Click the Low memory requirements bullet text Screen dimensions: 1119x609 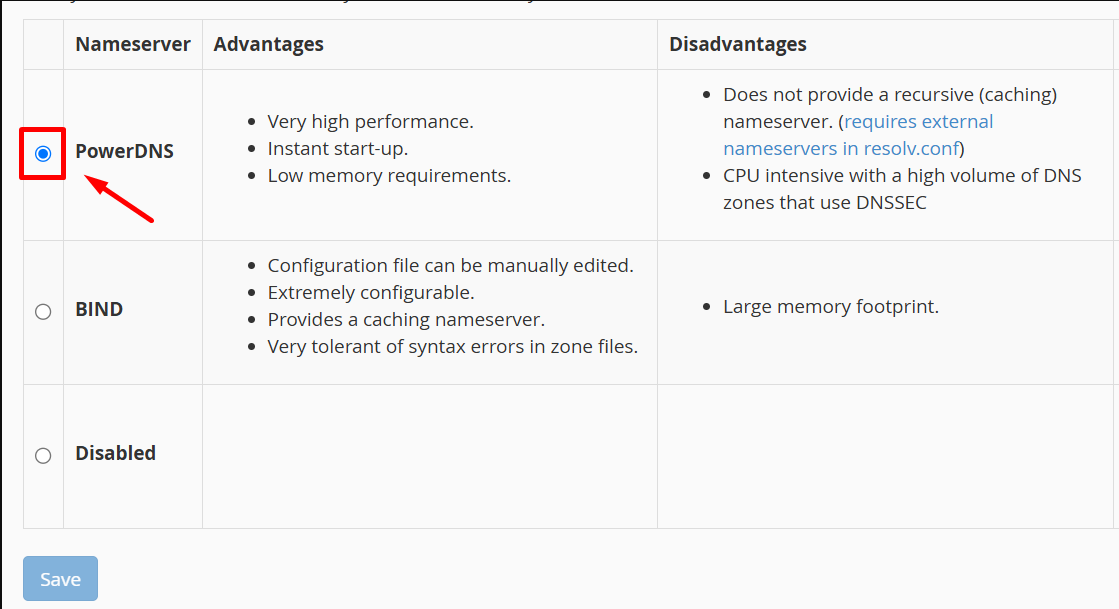(389, 176)
